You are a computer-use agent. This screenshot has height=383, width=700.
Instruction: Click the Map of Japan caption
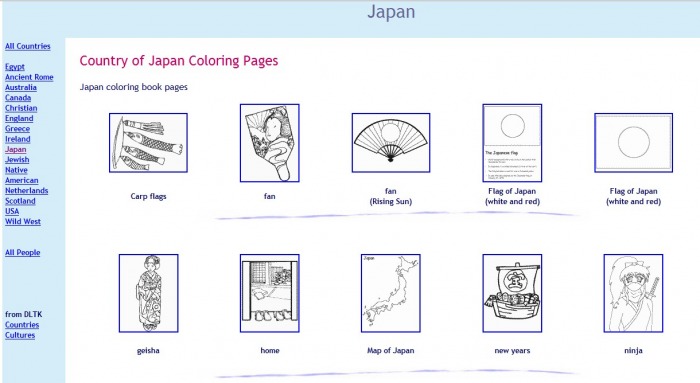click(x=391, y=350)
